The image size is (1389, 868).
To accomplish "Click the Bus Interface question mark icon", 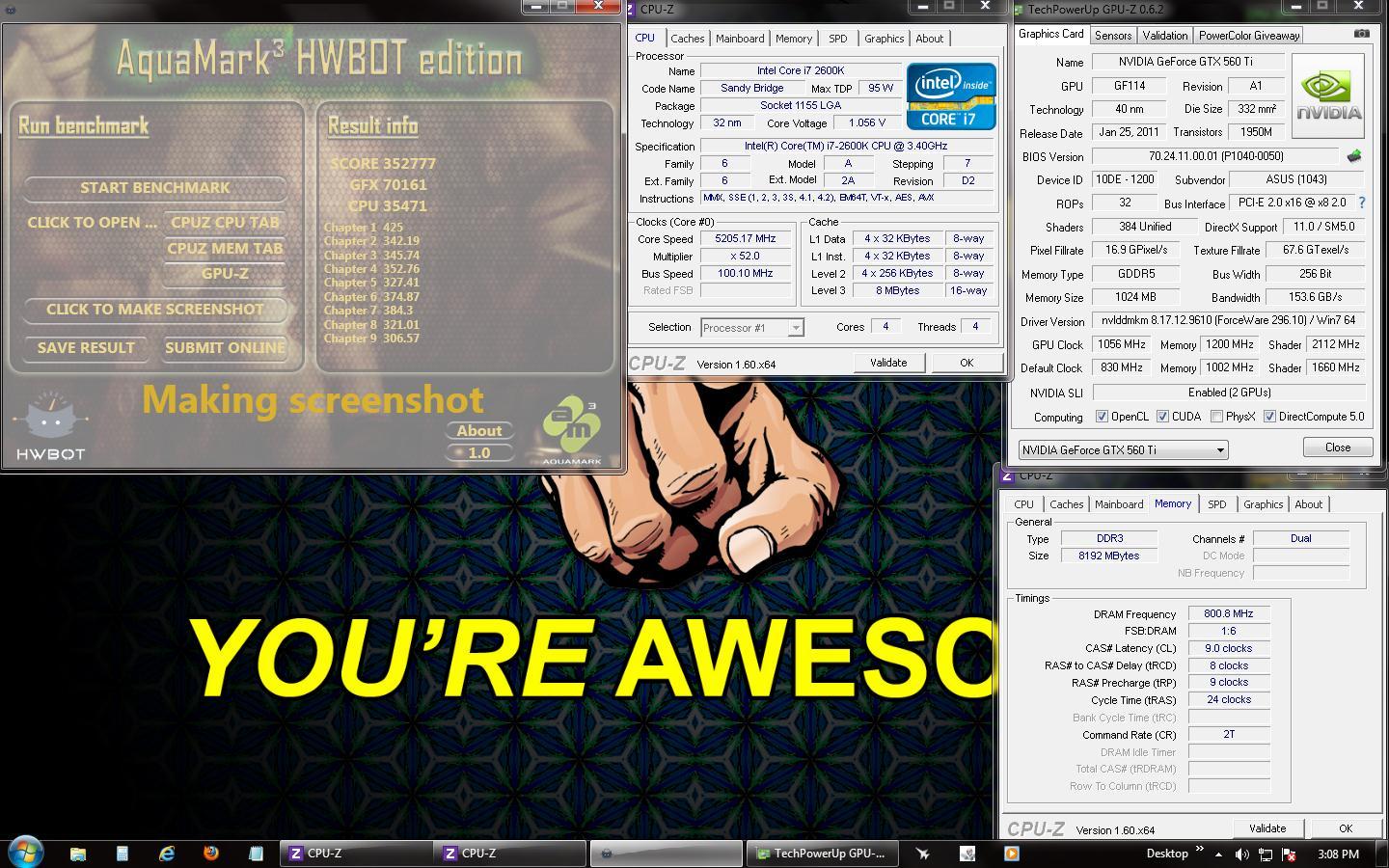I will tap(1362, 203).
